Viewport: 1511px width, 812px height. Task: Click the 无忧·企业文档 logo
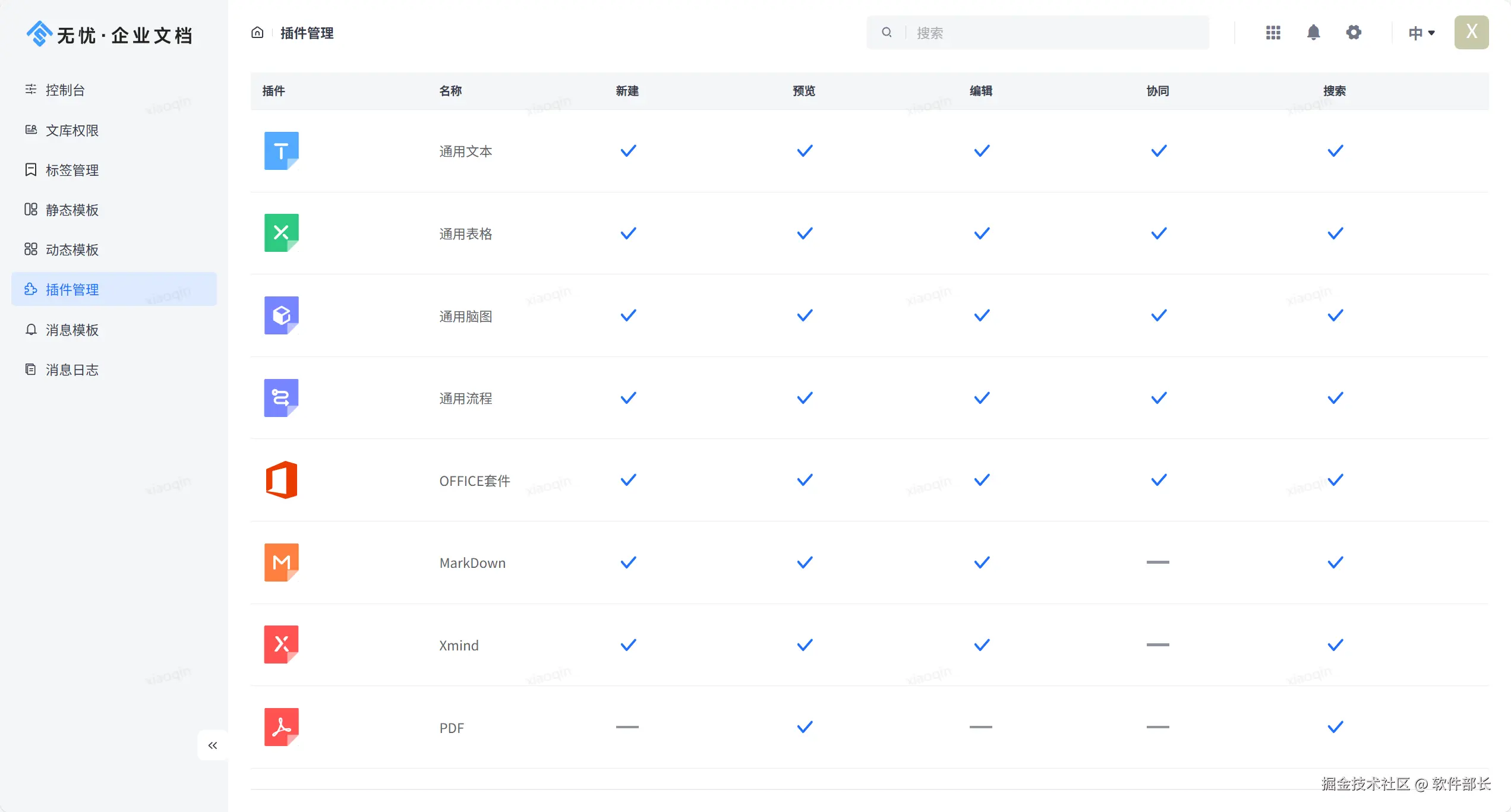110,34
